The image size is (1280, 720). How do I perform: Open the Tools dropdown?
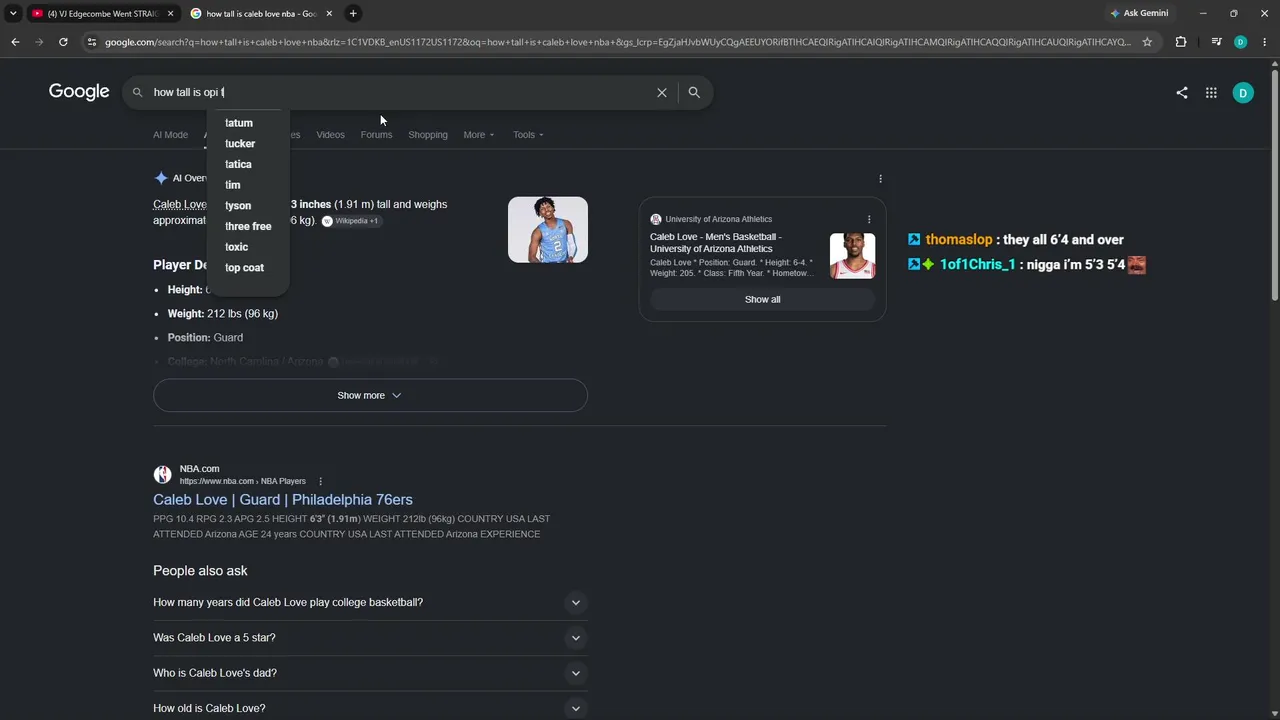pos(528,135)
